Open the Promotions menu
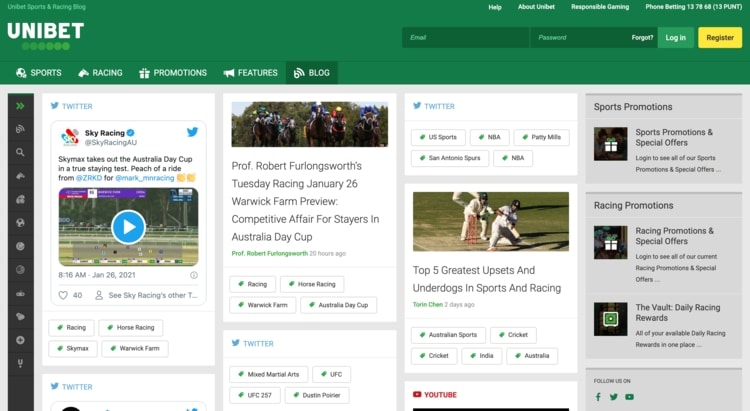This screenshot has width=750, height=411. (x=173, y=73)
